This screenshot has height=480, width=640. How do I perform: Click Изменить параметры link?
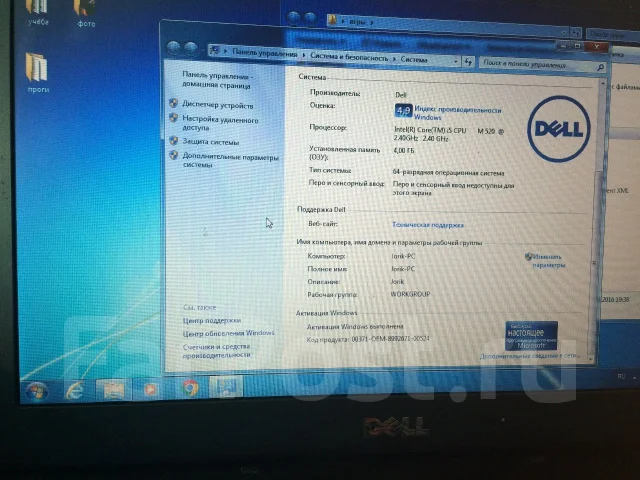coord(548,261)
